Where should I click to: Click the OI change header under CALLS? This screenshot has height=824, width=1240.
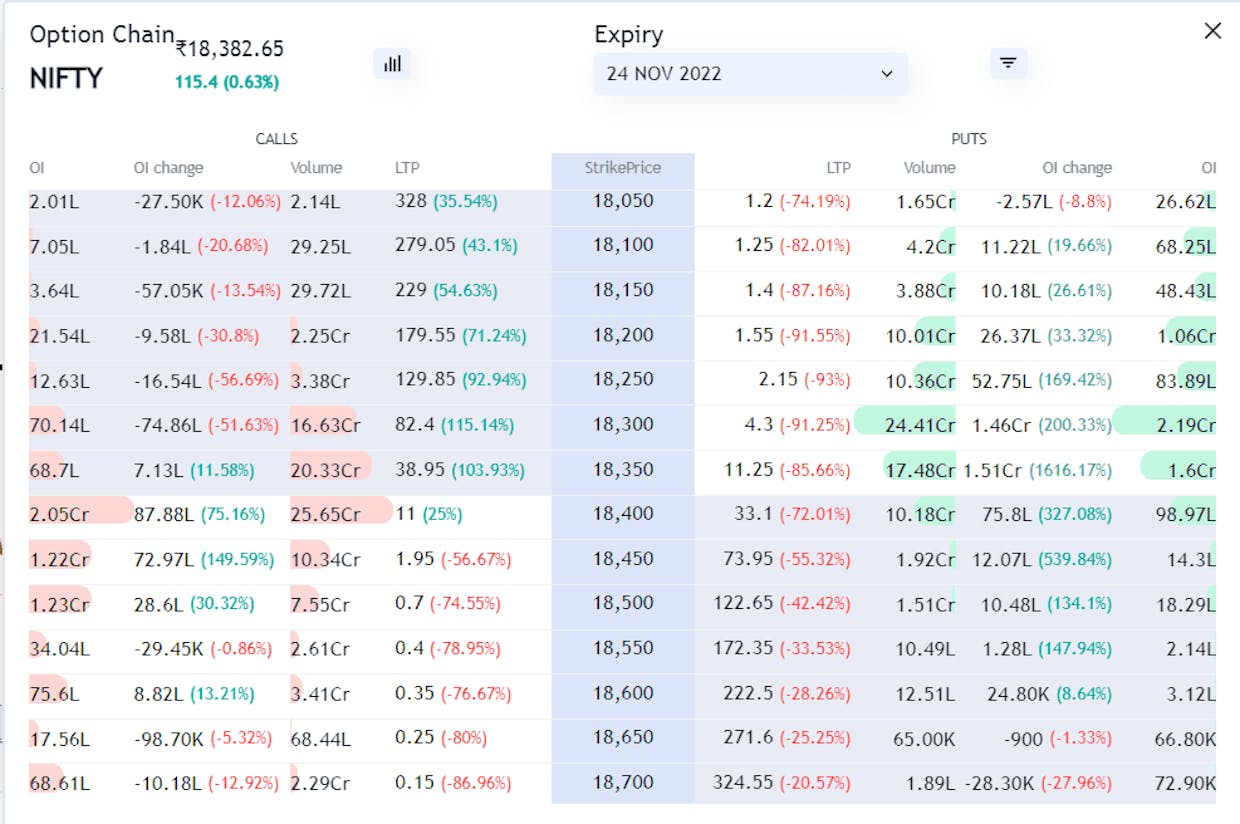point(168,168)
